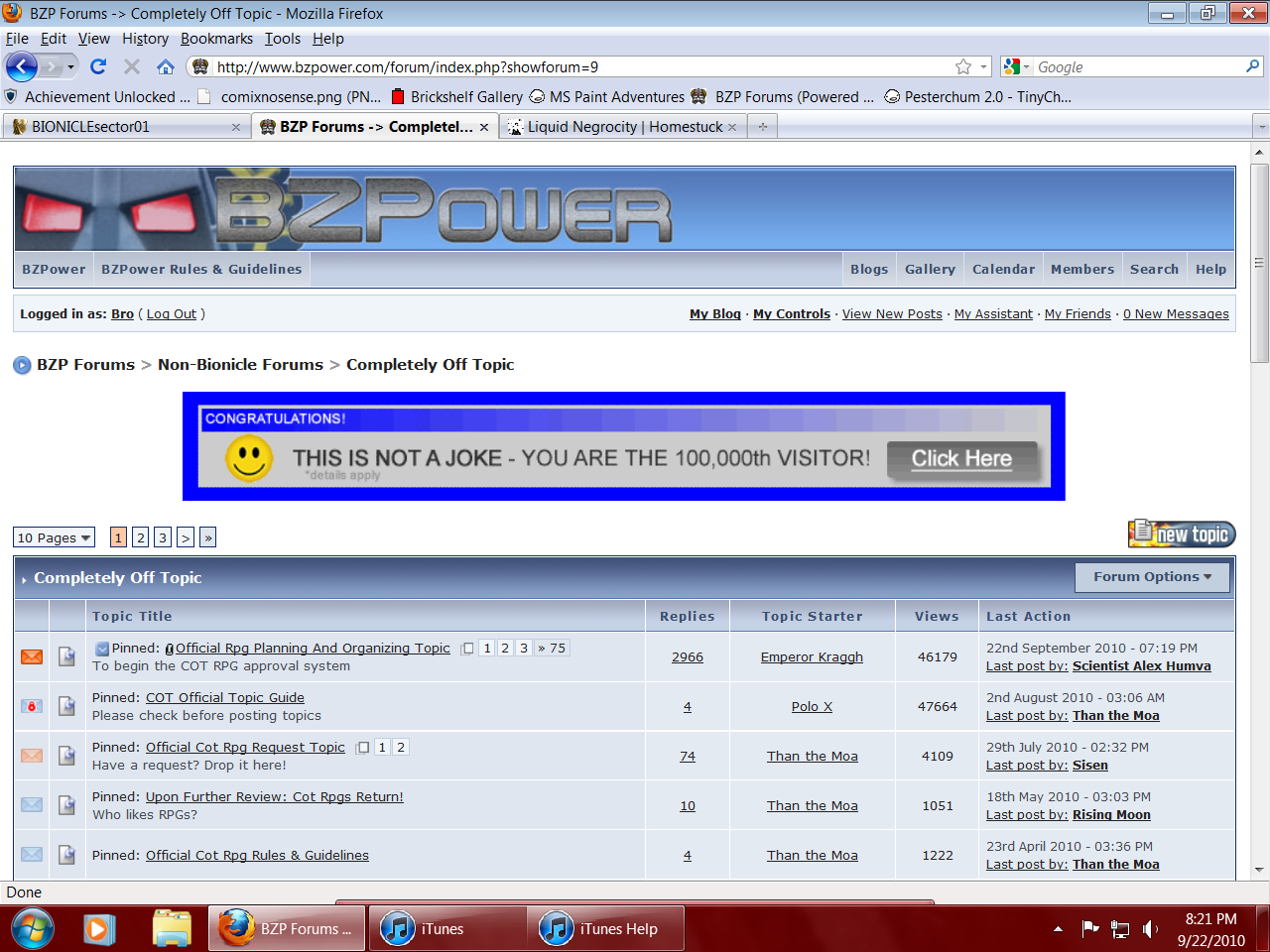Click the scrollbar down arrow
This screenshot has height=952, width=1270.
coord(1259,870)
